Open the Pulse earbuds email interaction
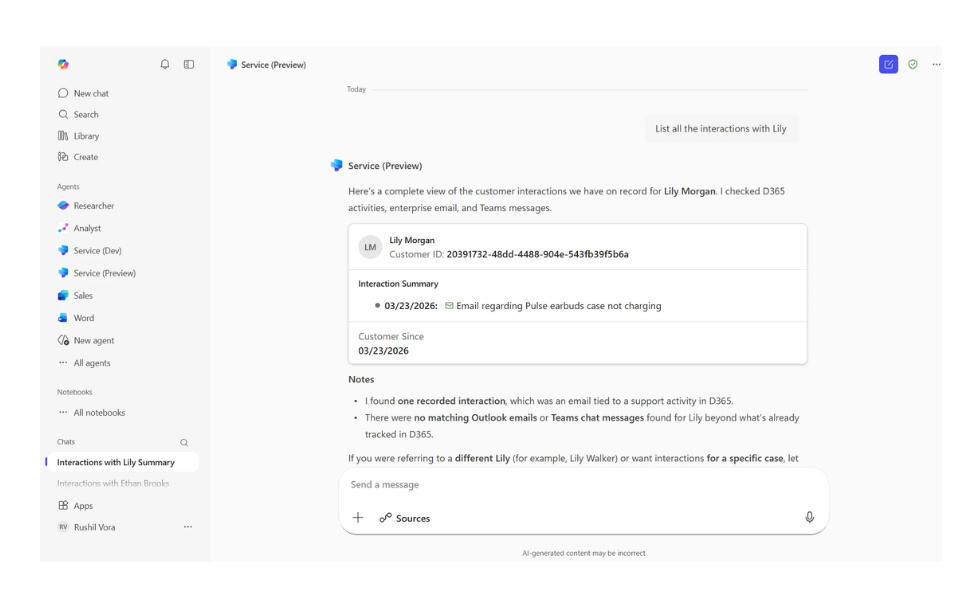 pyautogui.click(x=558, y=306)
